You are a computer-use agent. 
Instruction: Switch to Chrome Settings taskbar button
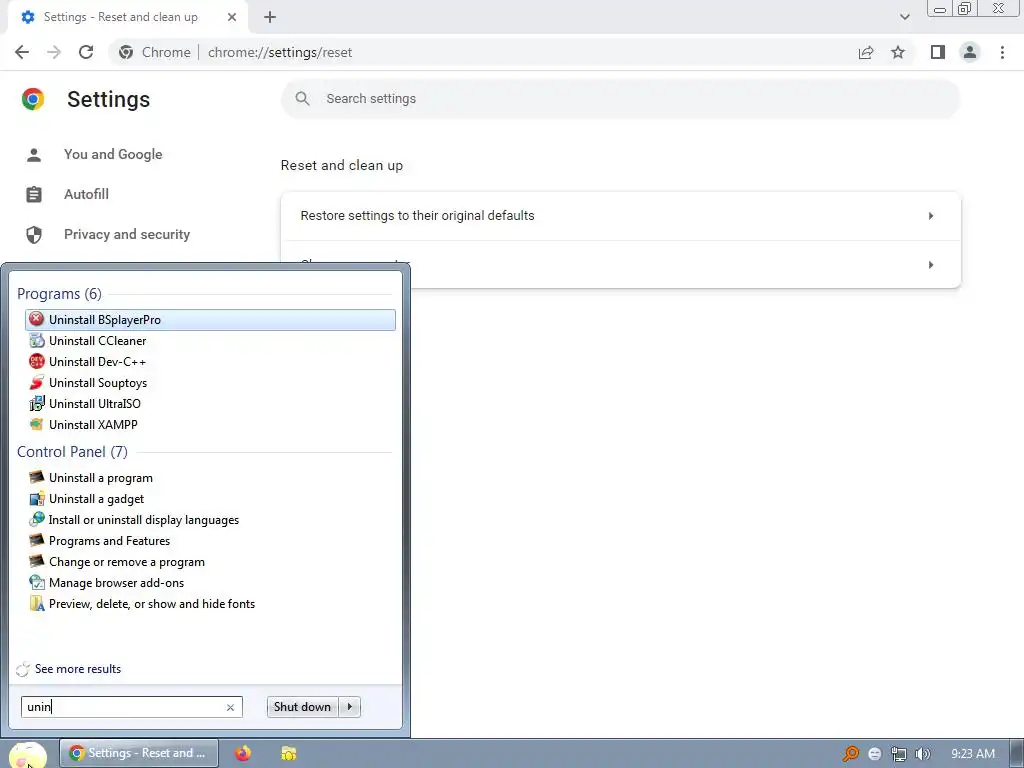pyautogui.click(x=139, y=754)
